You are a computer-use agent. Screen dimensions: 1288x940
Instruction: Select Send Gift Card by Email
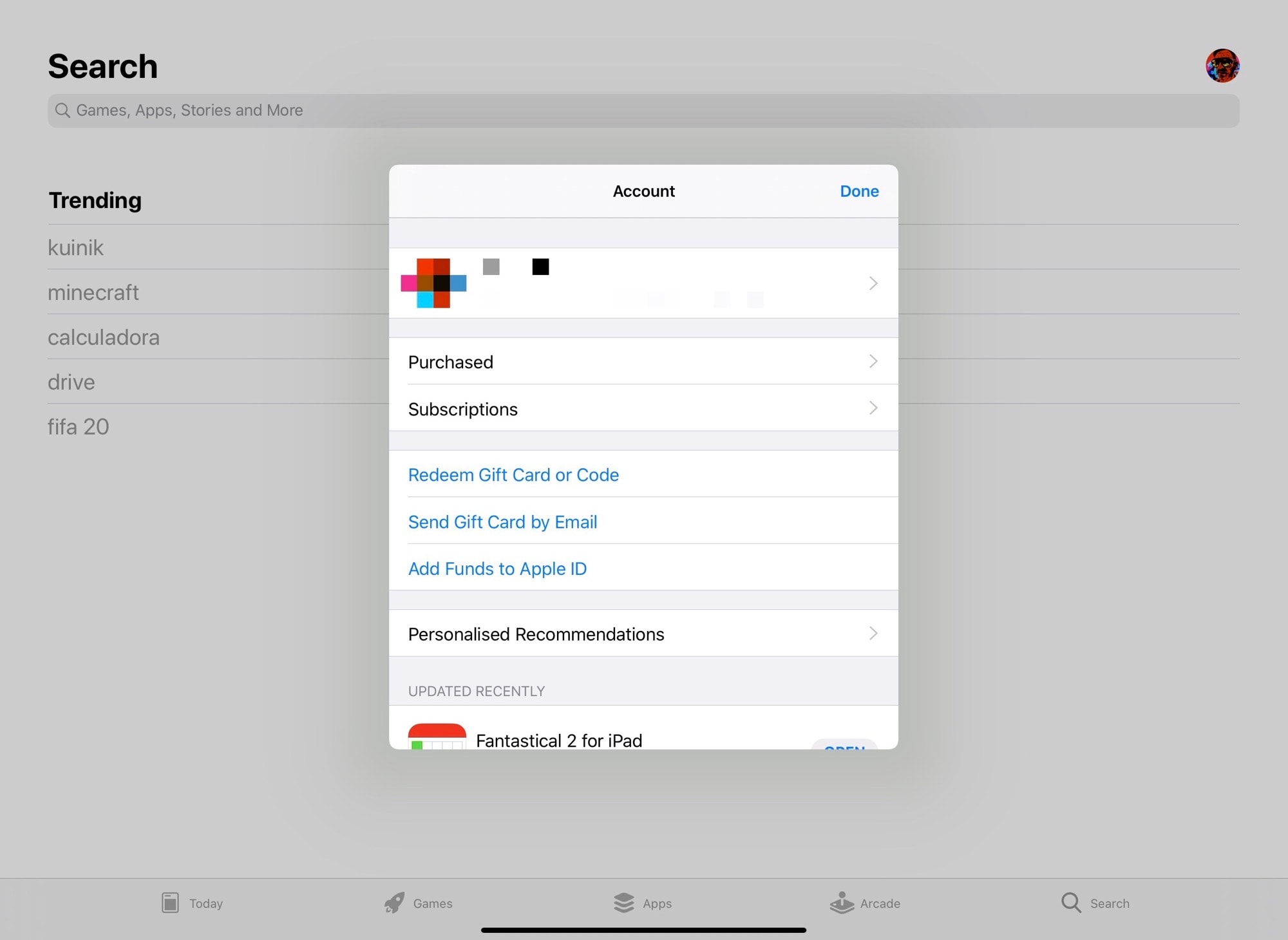click(x=502, y=521)
